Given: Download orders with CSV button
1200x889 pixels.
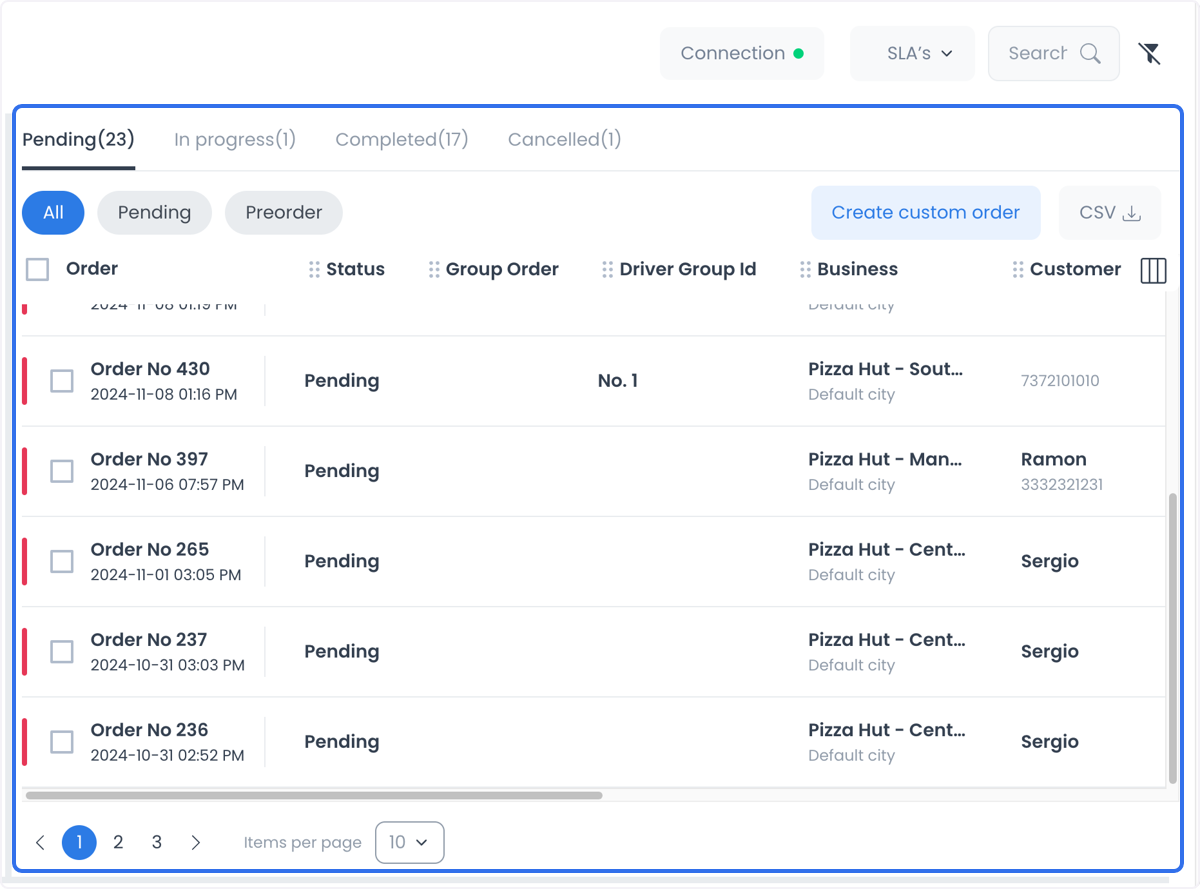Looking at the screenshot, I should pyautogui.click(x=1110, y=213).
